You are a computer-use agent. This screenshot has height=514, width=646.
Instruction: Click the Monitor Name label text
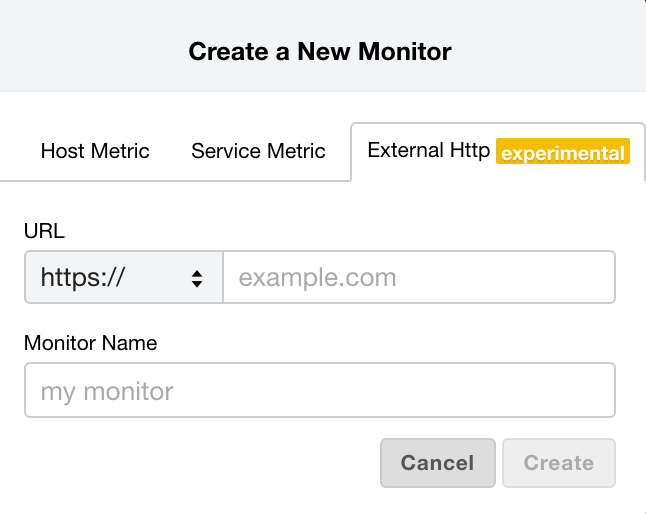91,343
